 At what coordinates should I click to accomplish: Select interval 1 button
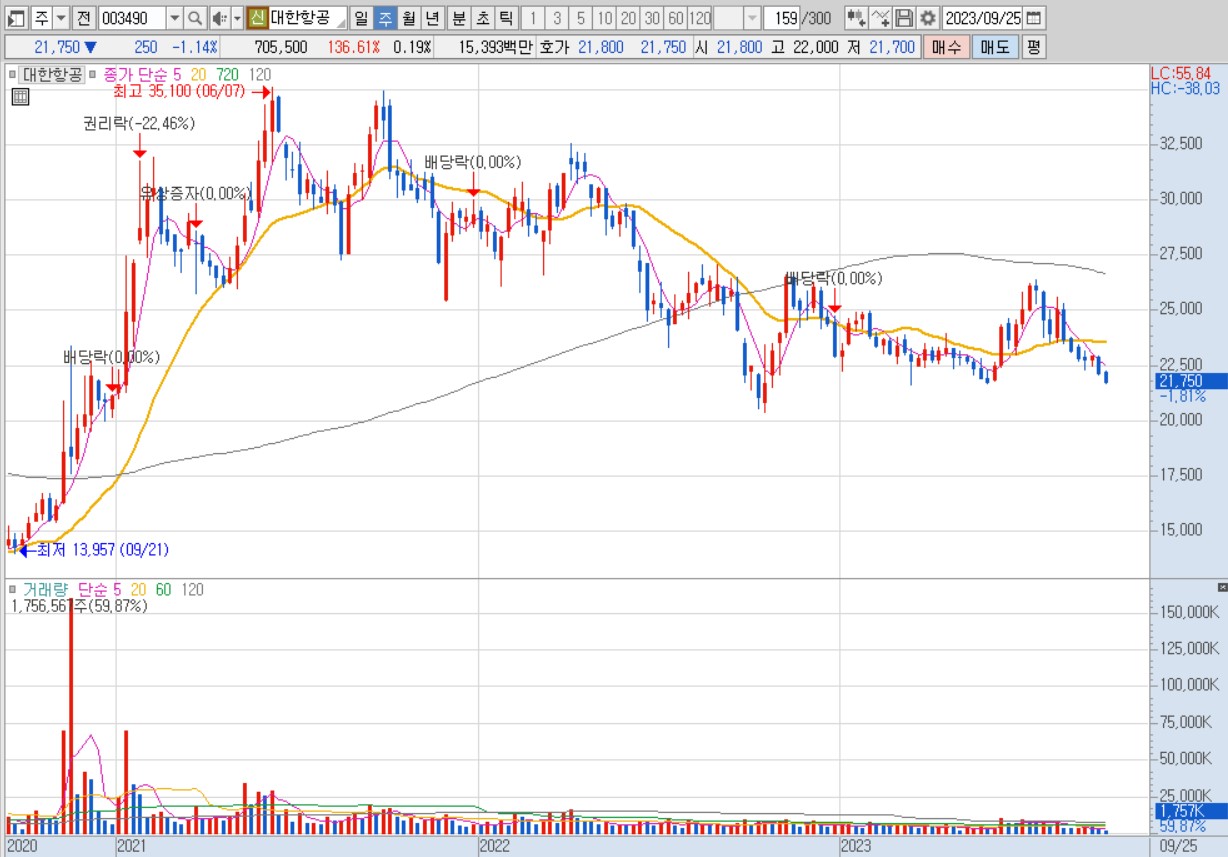pyautogui.click(x=533, y=18)
